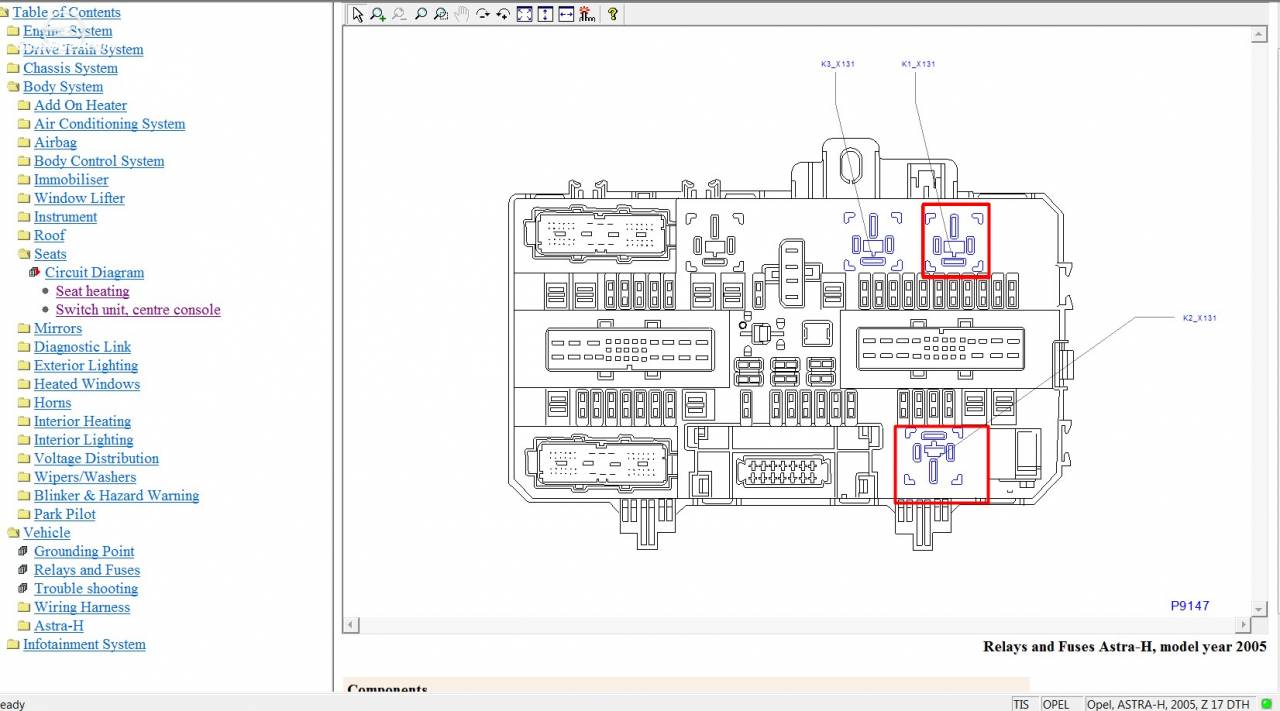The image size is (1280, 711).
Task: Open the Body Control System link
Action: (x=99, y=161)
